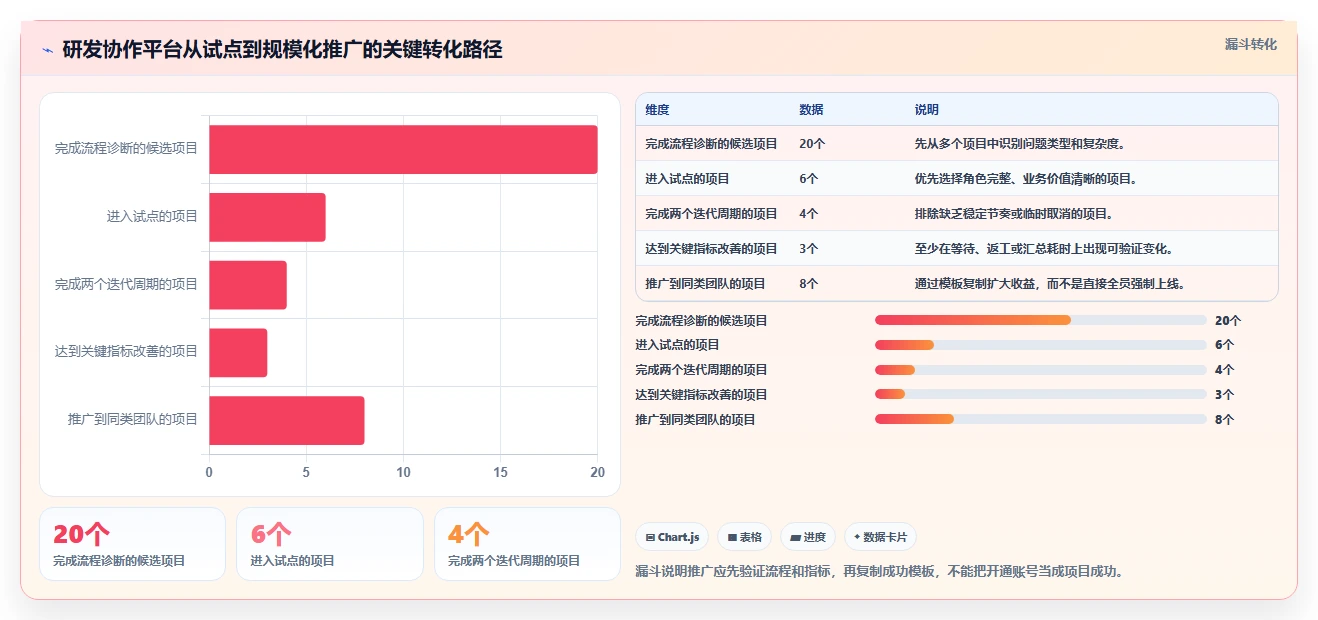Click the description starting with 通过模板复制扩大收益
1318x620 pixels.
click(1050, 284)
